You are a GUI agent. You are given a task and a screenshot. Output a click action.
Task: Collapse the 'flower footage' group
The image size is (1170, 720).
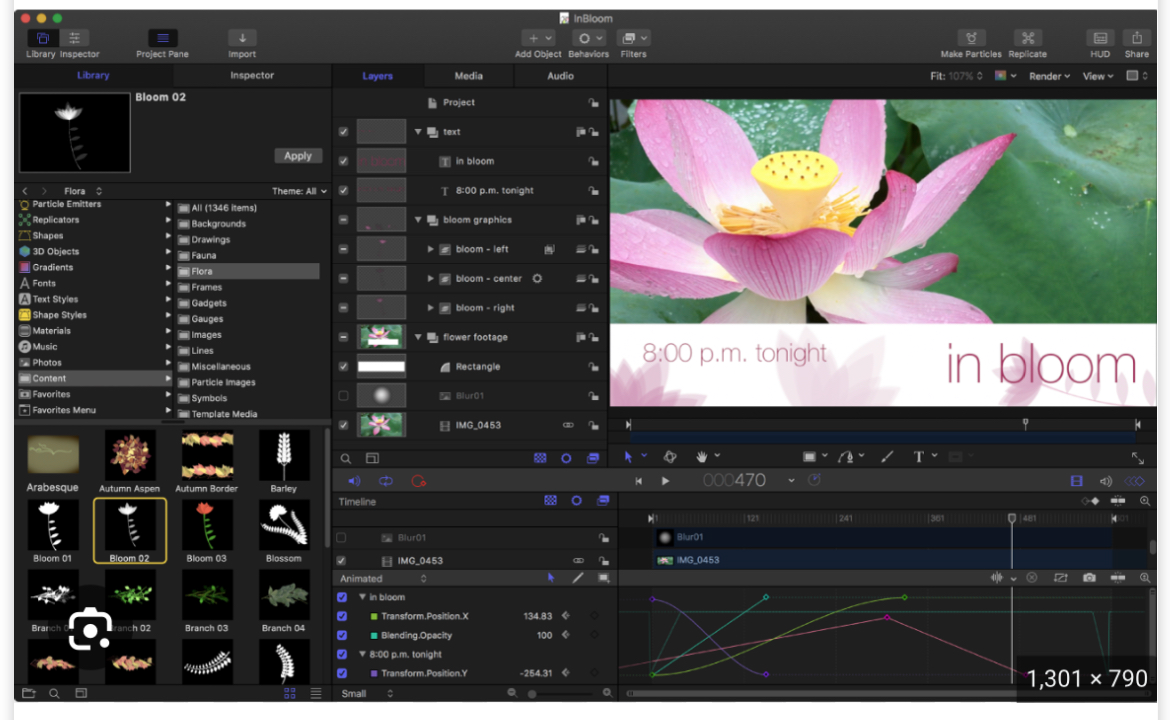click(x=419, y=338)
